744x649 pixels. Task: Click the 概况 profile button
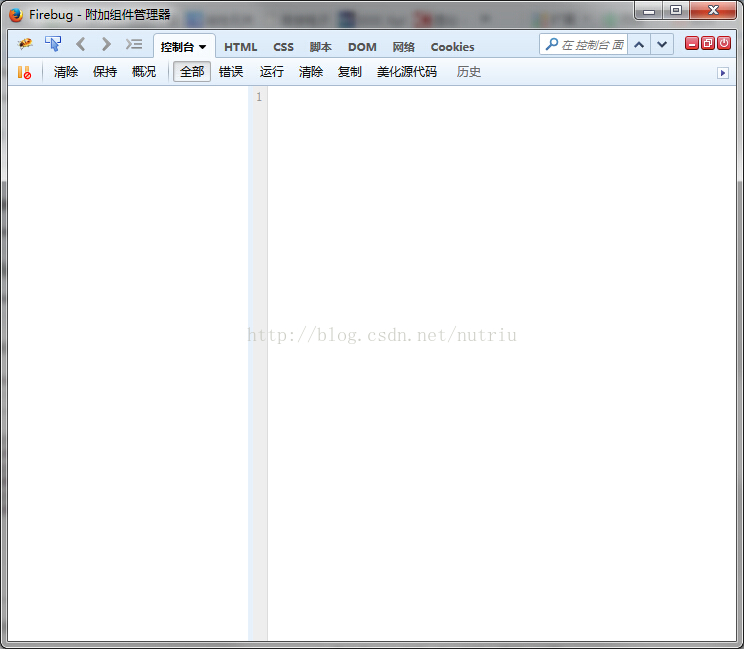pos(144,72)
